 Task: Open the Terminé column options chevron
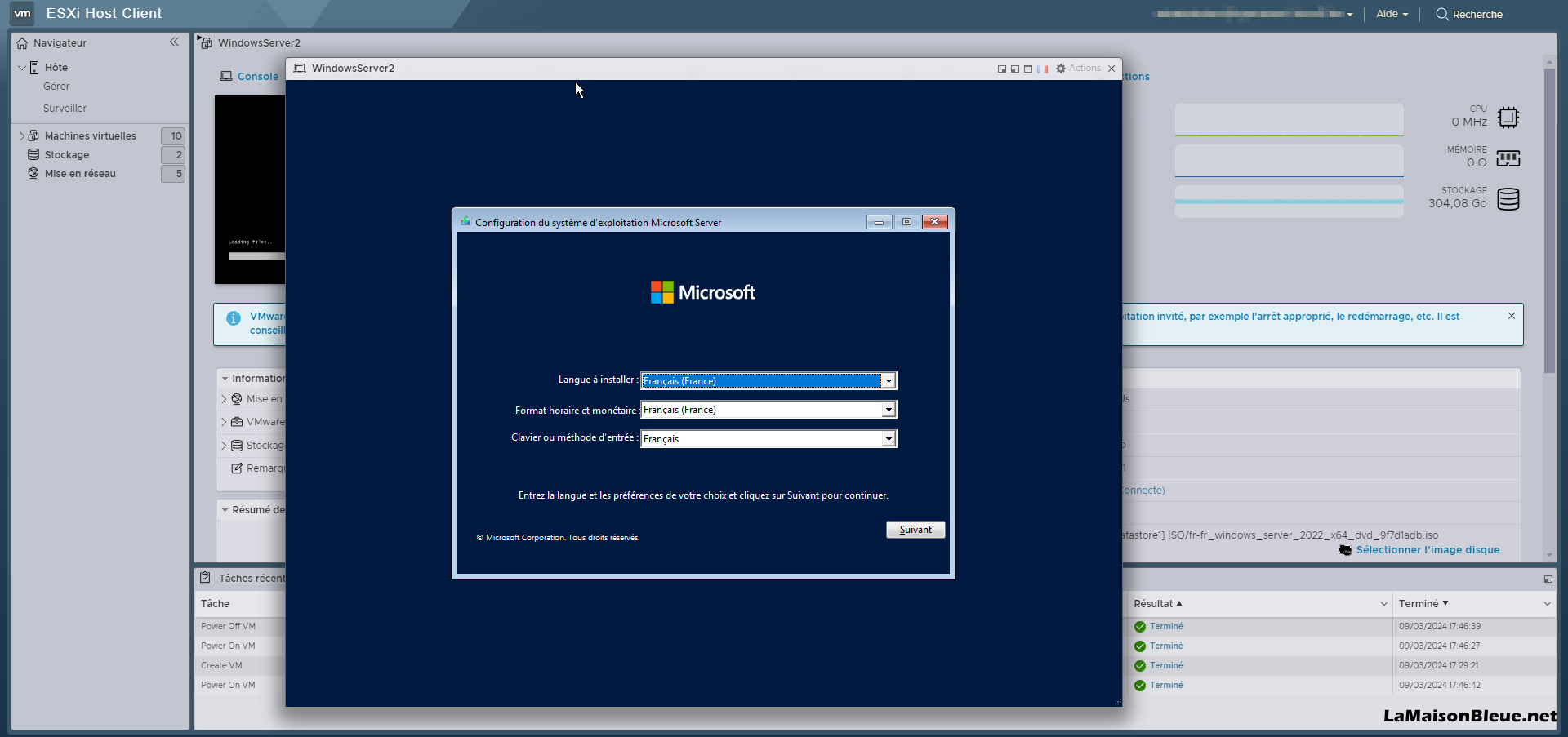tap(1547, 604)
